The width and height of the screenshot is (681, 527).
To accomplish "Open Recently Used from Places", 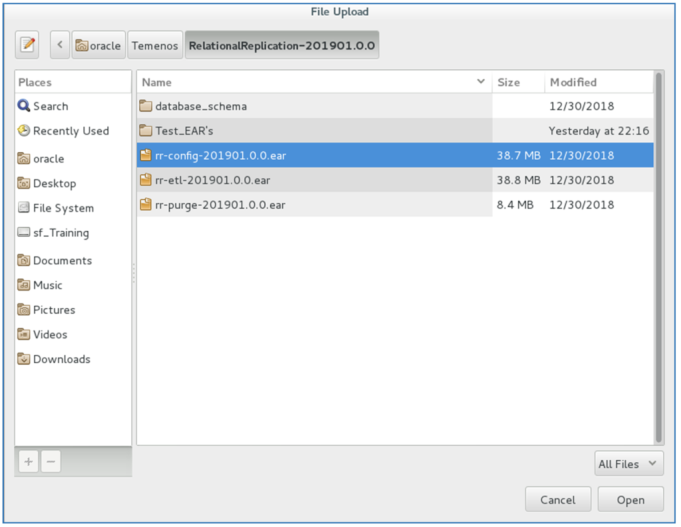I will pyautogui.click(x=70, y=131).
